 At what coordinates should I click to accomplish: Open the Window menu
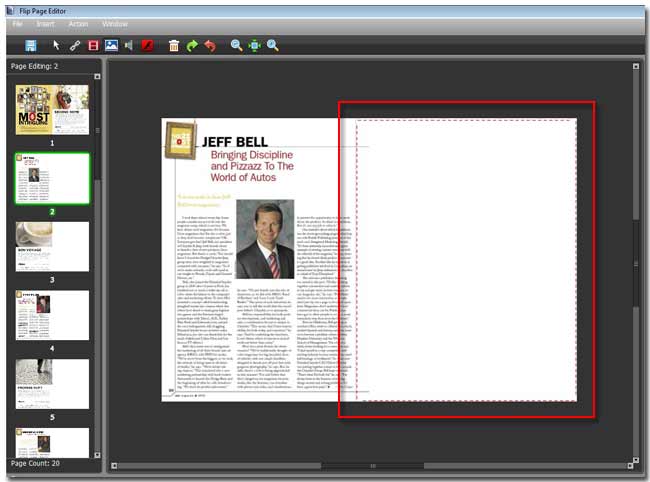pyautogui.click(x=115, y=24)
